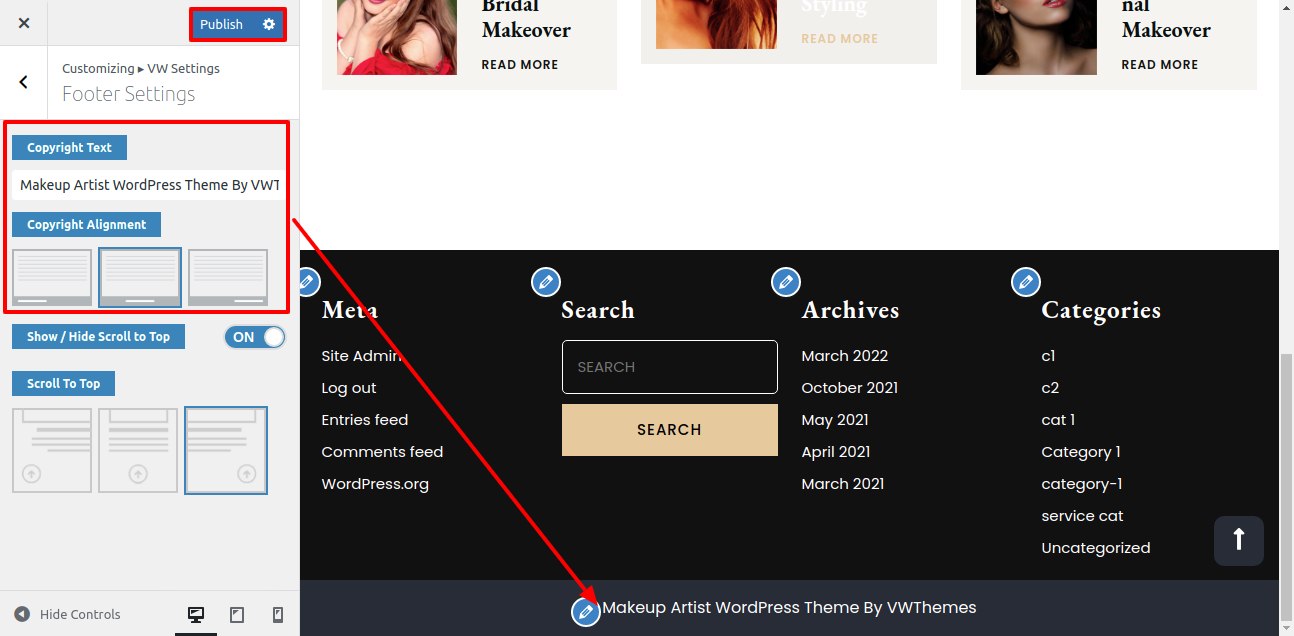Select left copyright alignment option
Image resolution: width=1294 pixels, height=636 pixels.
(52, 277)
